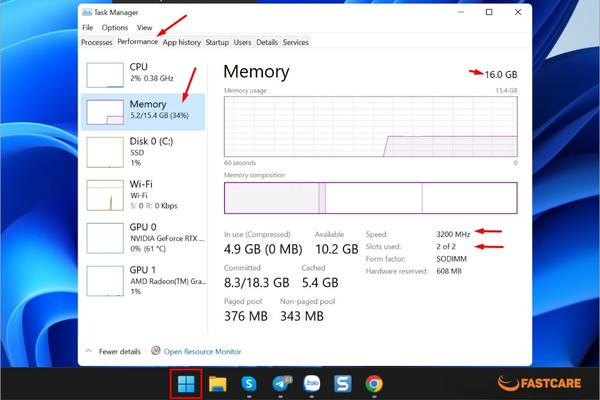This screenshot has width=600, height=400.
Task: Select the Memory item in sidebar
Action: click(x=143, y=112)
